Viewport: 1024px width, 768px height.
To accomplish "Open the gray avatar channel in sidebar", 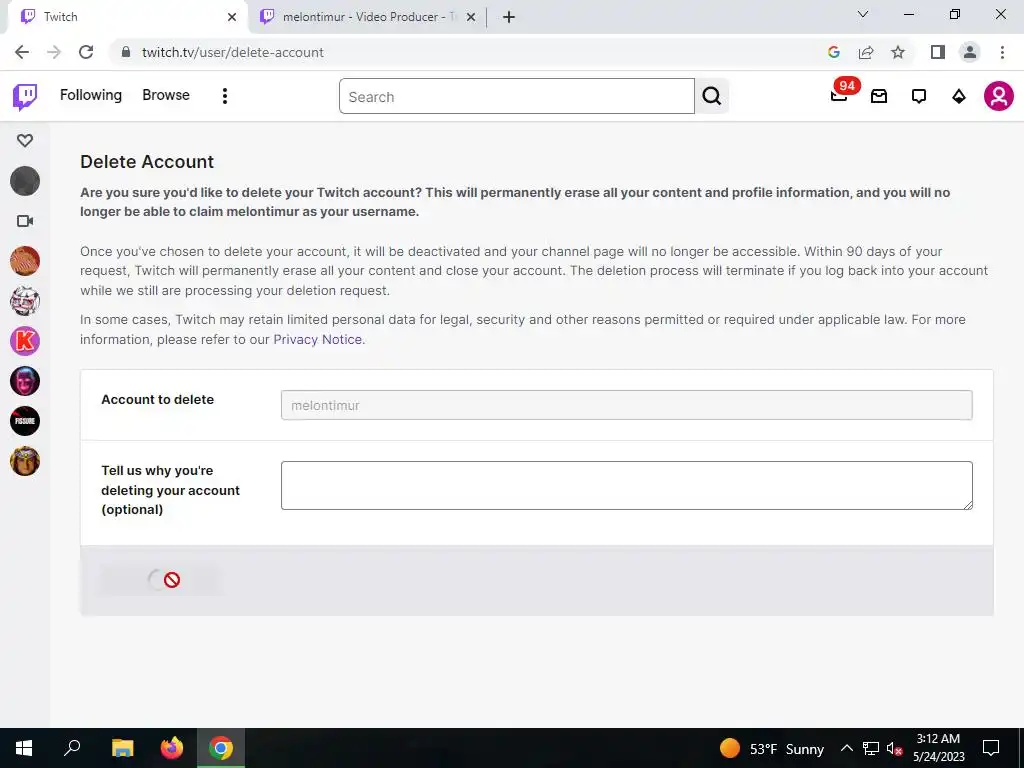I will pos(25,181).
